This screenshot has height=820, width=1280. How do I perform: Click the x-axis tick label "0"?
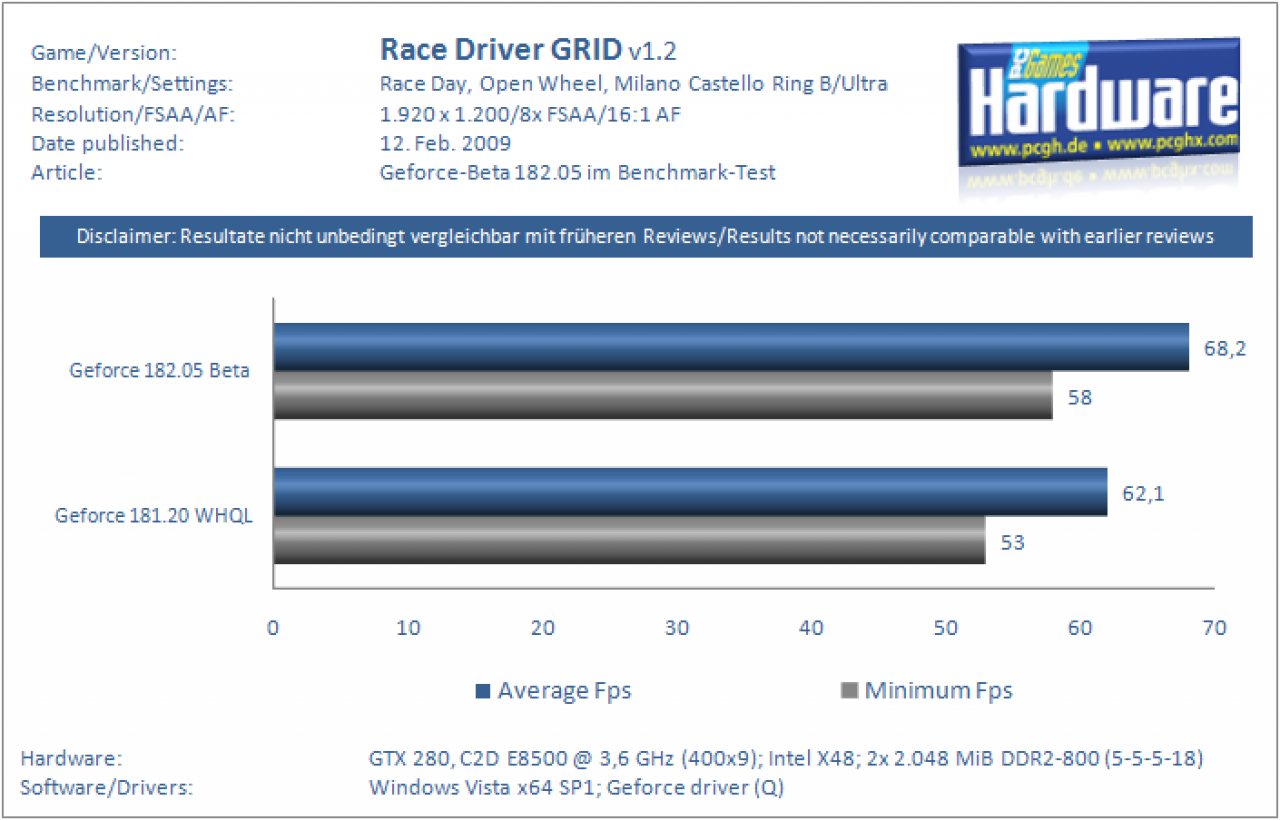click(x=272, y=628)
